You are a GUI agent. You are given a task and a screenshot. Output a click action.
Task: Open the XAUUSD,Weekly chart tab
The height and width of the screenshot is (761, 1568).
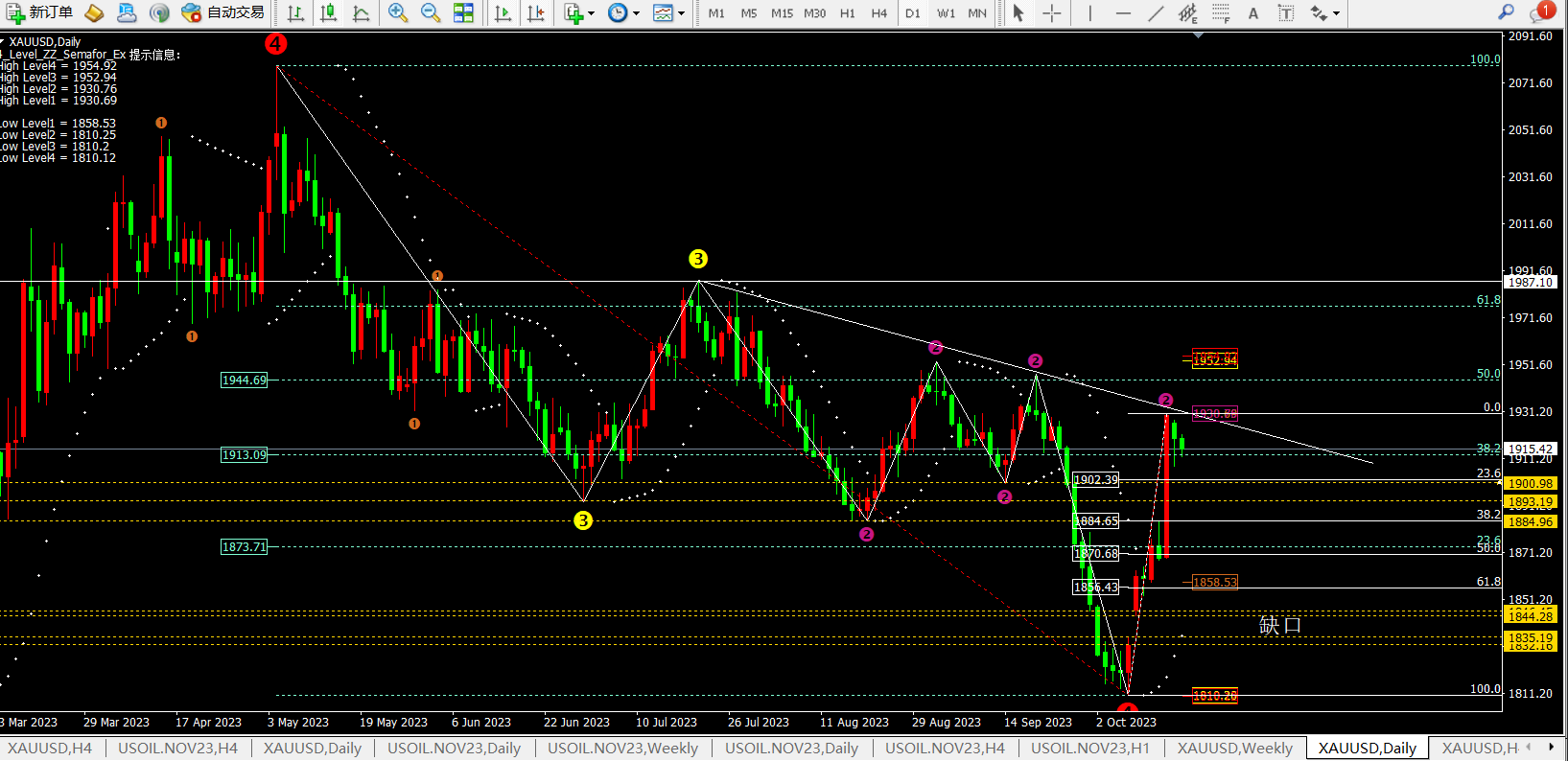pyautogui.click(x=1234, y=748)
